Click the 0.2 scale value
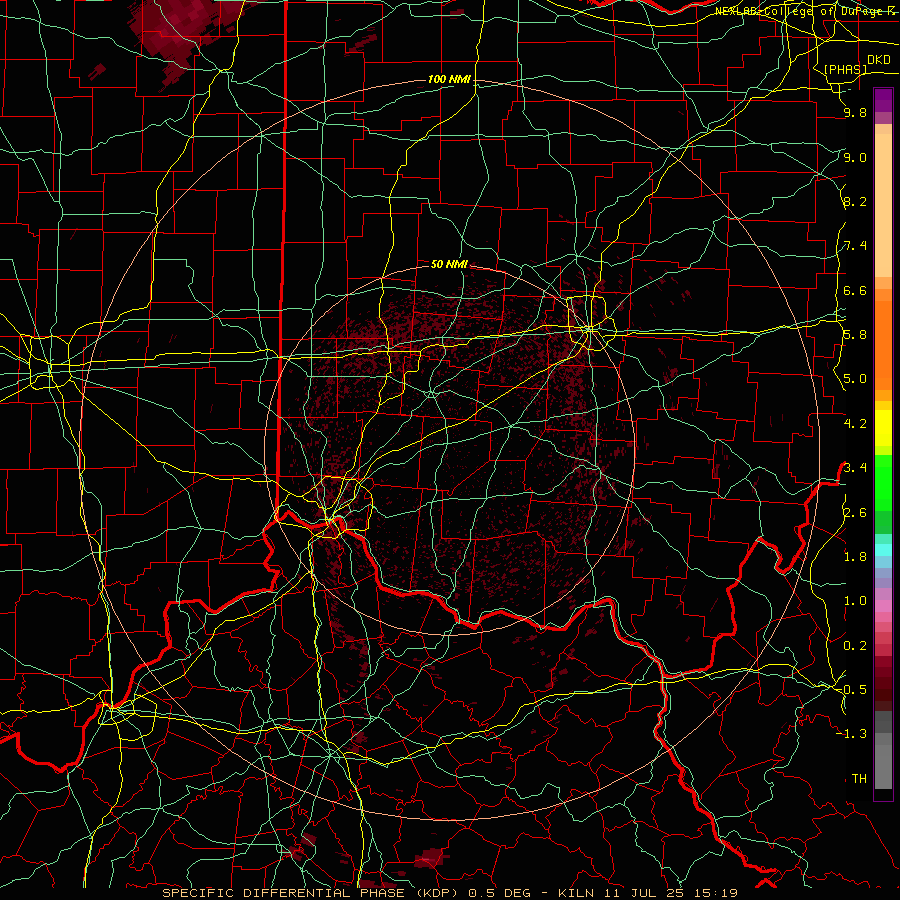Screen dimensions: 900x900 click(x=855, y=646)
